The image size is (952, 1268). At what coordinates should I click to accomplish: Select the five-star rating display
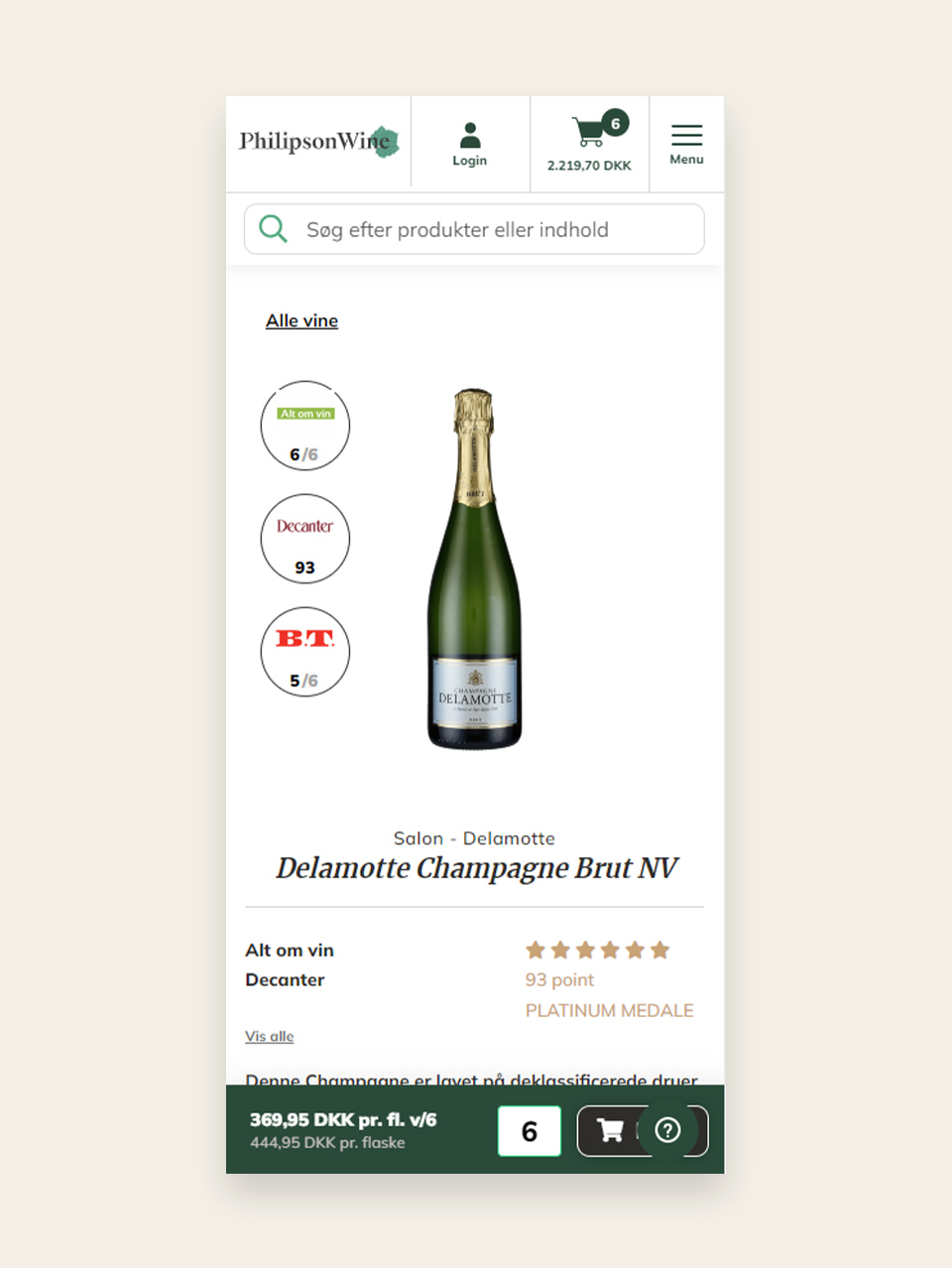597,950
